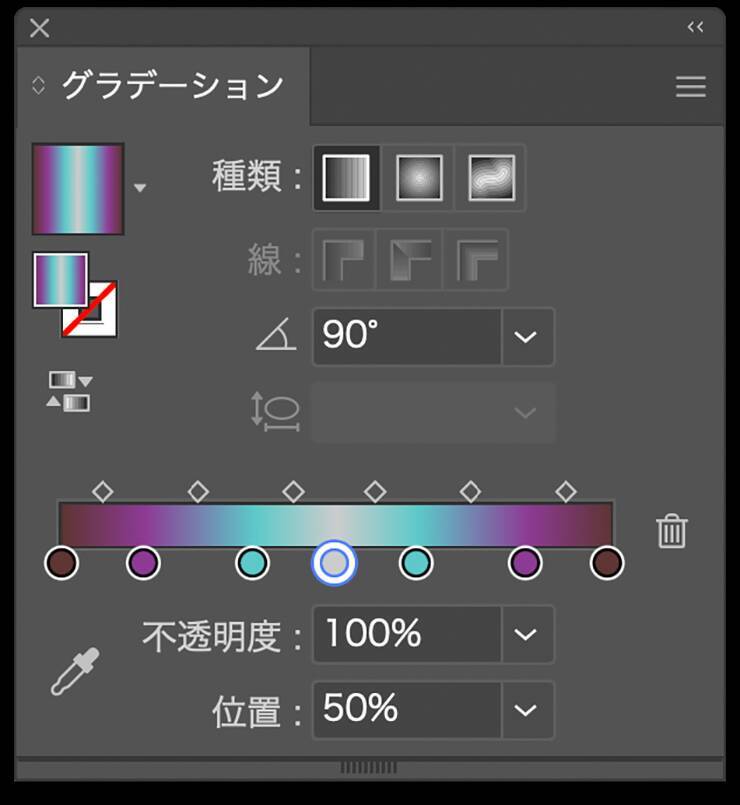Open the angle 90° dropdown
Viewport: 740px width, 805px height.
526,336
